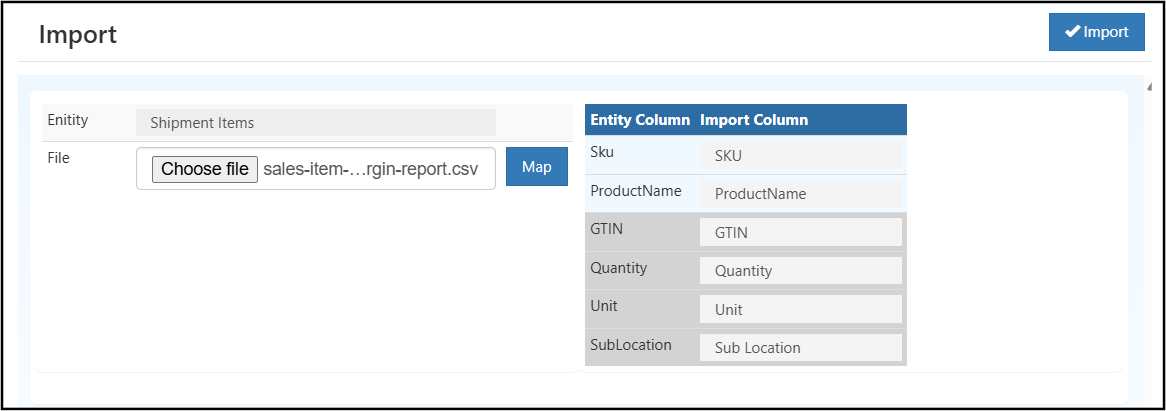Click the Unit entity column label

(x=604, y=306)
